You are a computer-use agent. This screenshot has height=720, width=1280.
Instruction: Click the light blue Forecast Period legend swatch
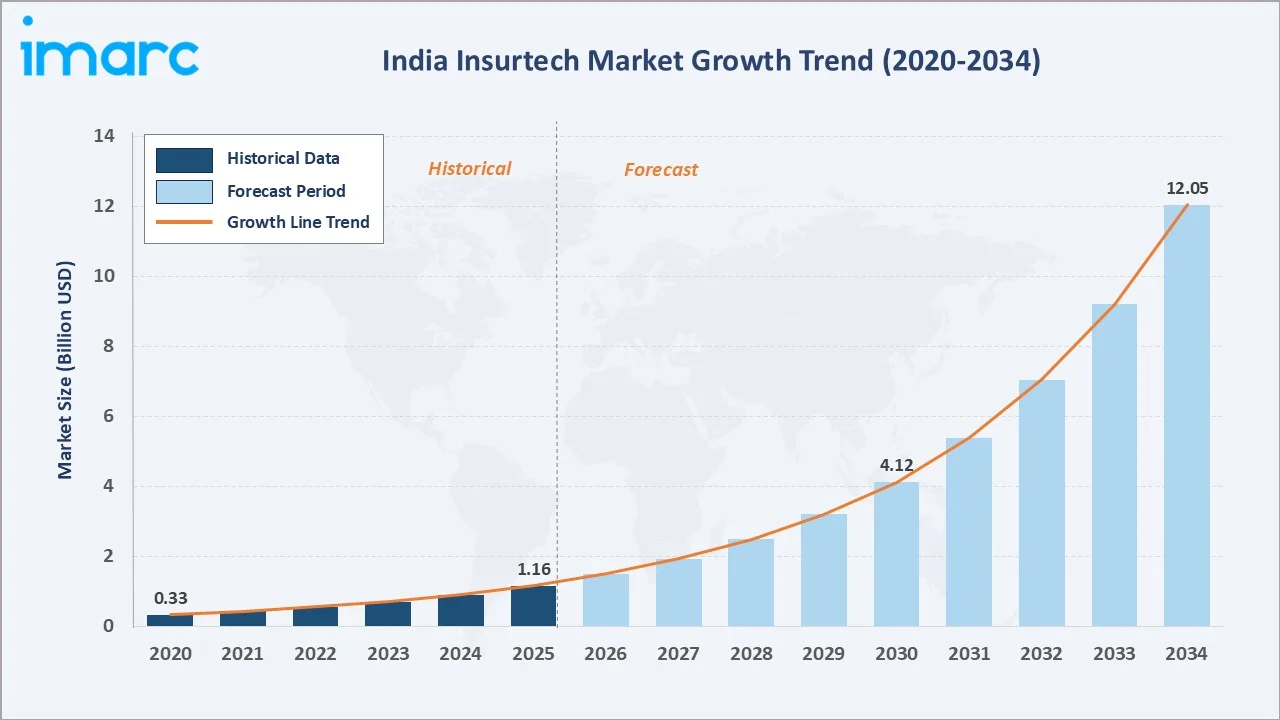coord(184,191)
